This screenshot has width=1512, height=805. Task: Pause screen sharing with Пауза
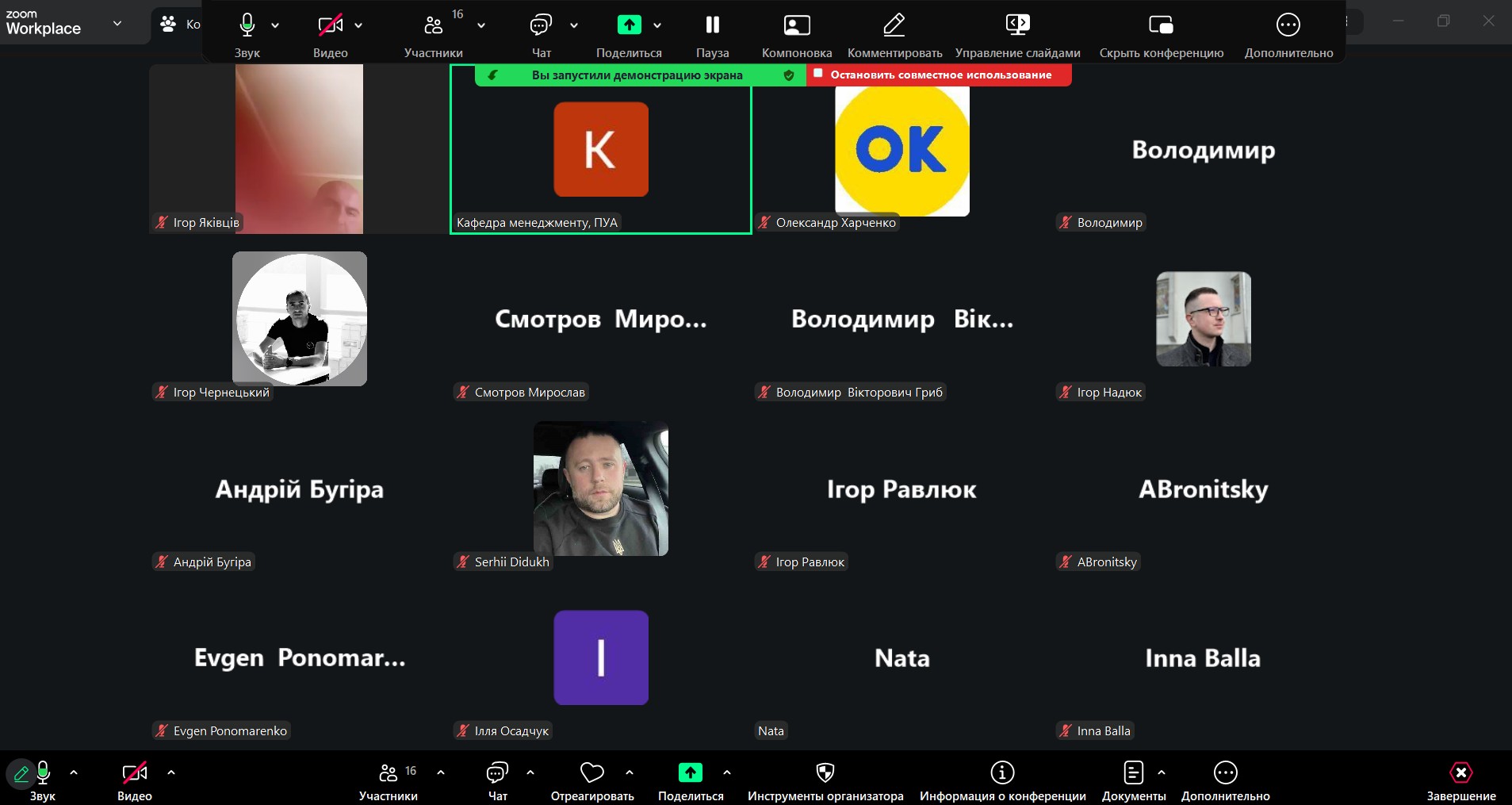(x=712, y=25)
